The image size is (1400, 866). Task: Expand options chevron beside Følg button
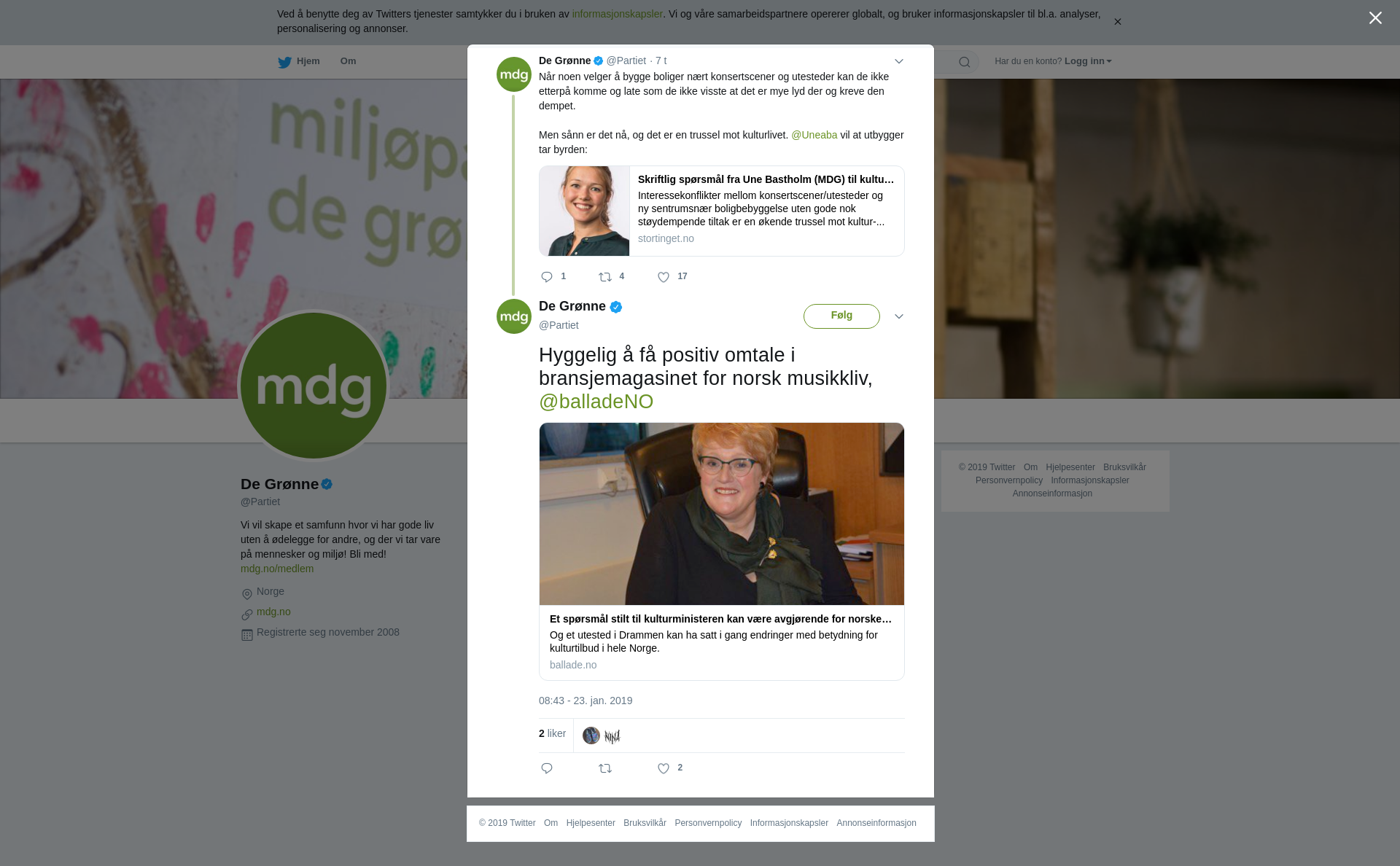tap(899, 316)
